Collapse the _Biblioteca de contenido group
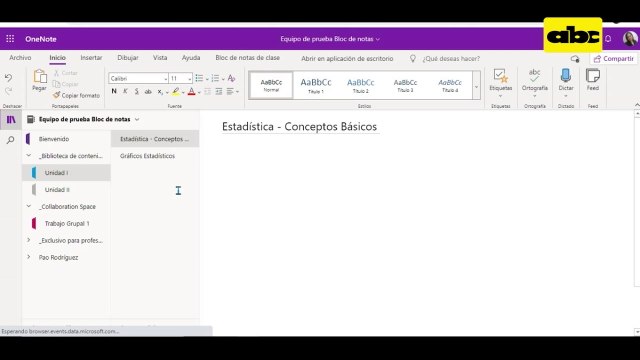The image size is (640, 360). [29, 156]
